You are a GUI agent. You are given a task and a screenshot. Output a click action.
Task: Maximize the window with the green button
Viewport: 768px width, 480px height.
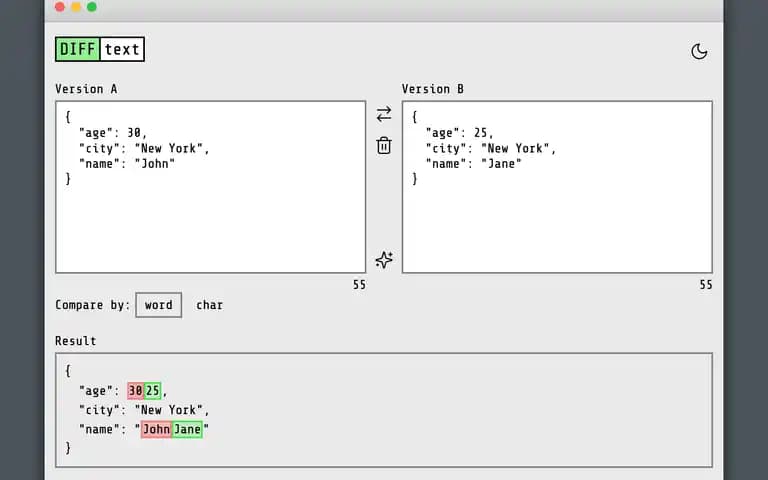(x=92, y=7)
